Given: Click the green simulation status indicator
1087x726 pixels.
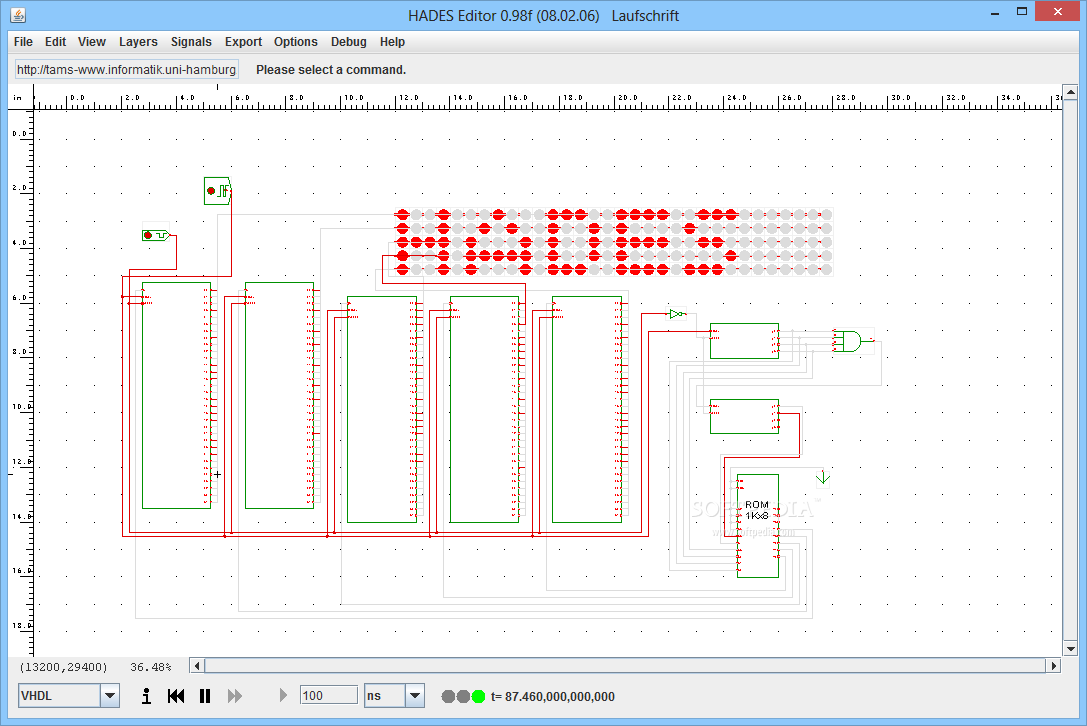Looking at the screenshot, I should point(478,696).
